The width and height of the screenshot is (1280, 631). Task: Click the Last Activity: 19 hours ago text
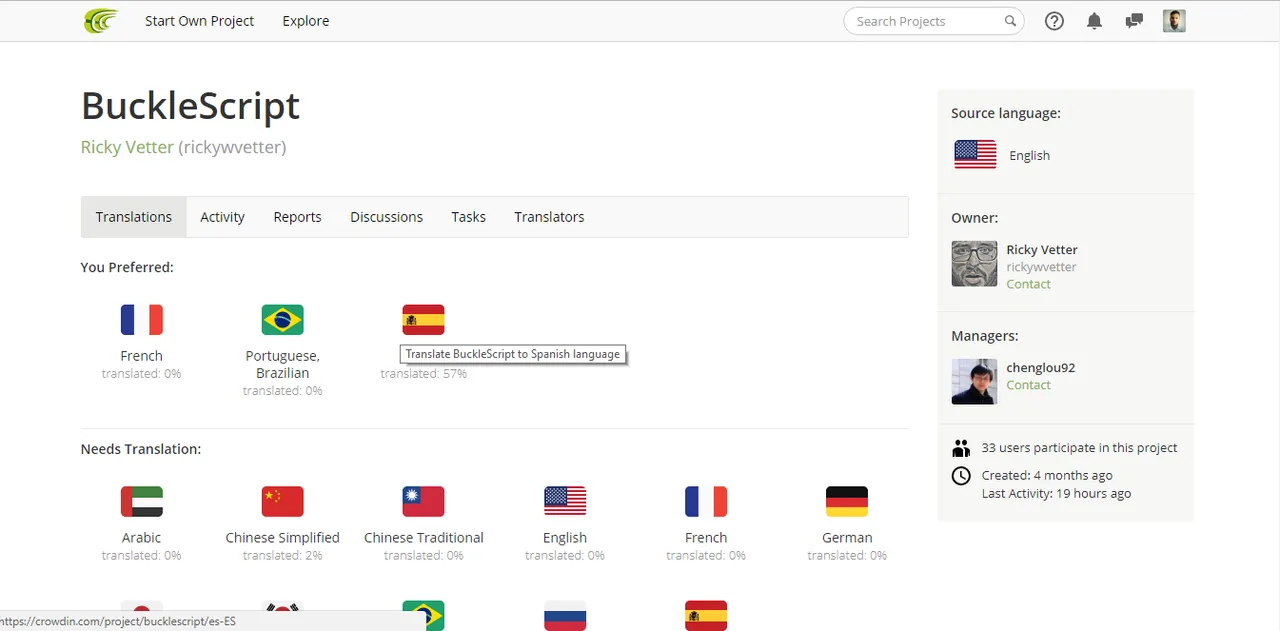click(x=1056, y=494)
